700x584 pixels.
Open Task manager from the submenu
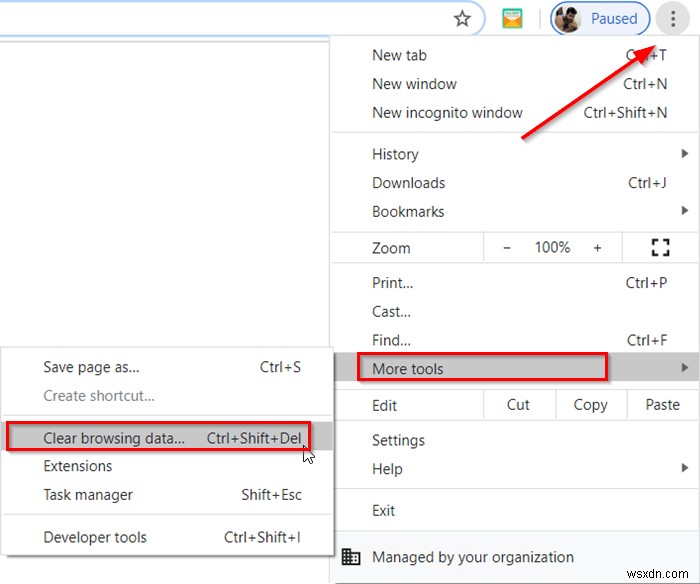168,495
